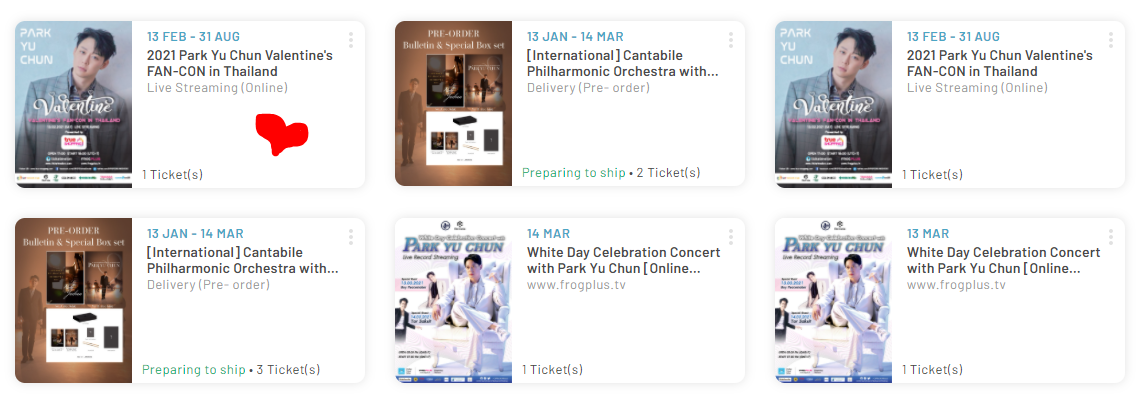Select the Pre-Order box set image with 3 tickets

73,300
